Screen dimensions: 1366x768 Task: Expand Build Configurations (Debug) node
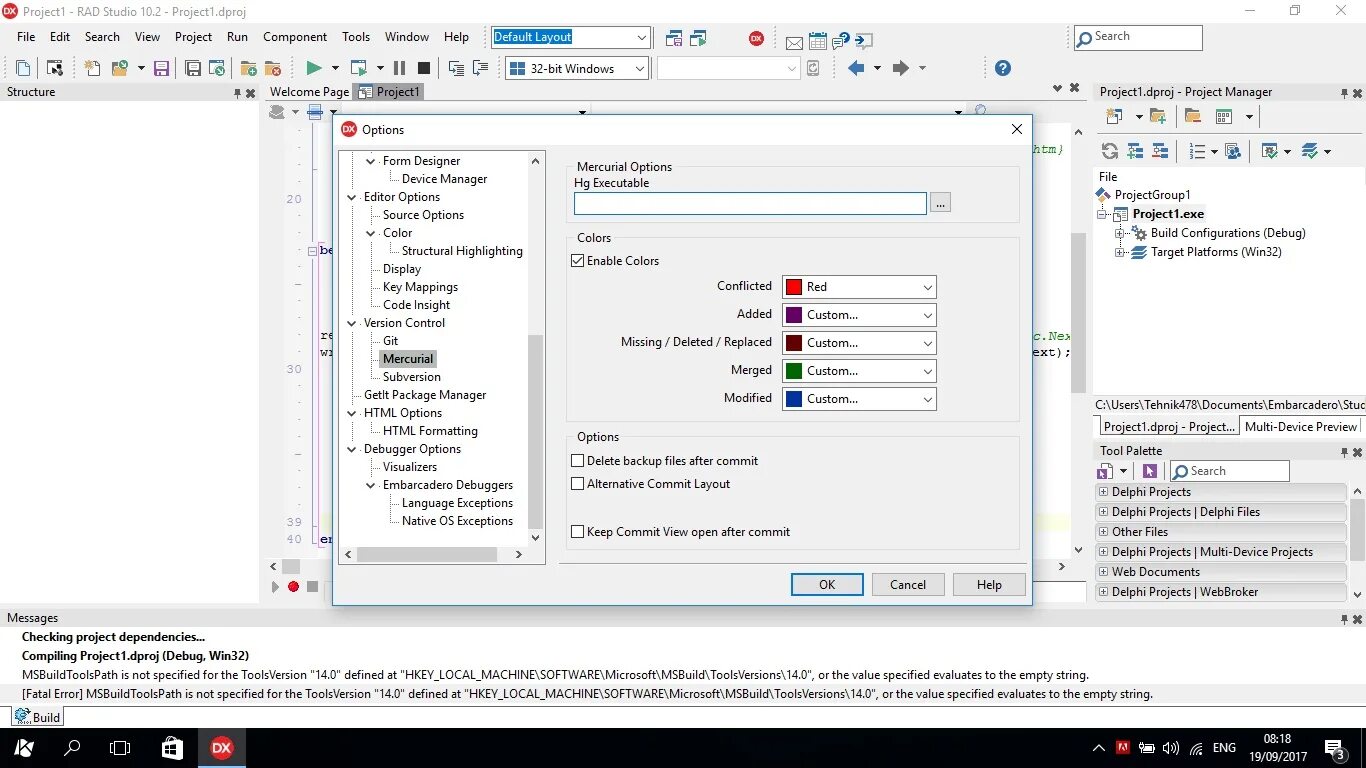(1121, 233)
